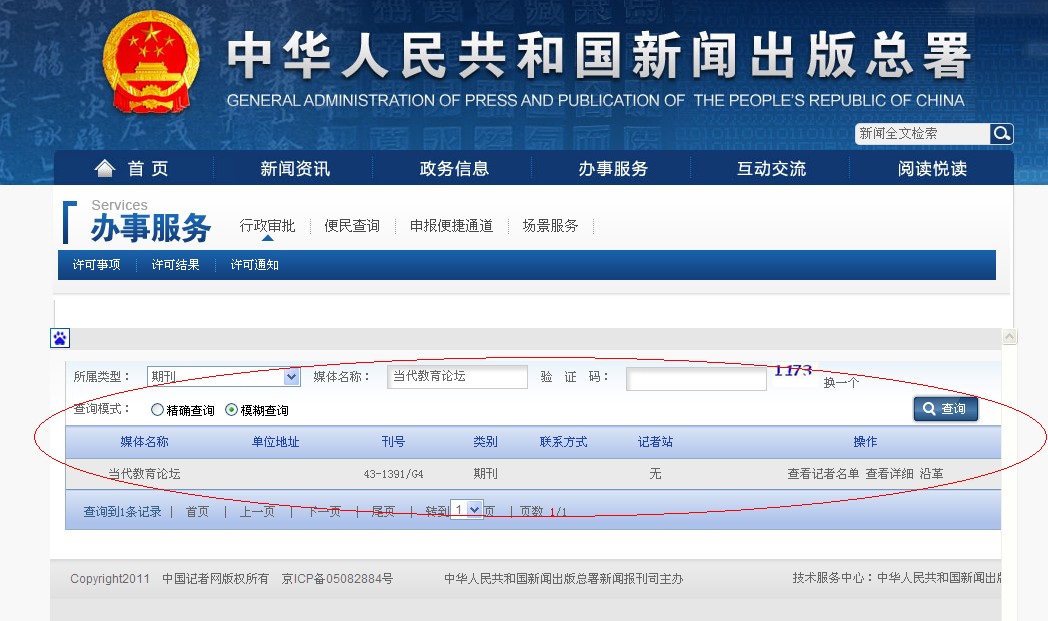The width and height of the screenshot is (1048, 621).
Task: Click the 查看详细 link
Action: coord(889,474)
